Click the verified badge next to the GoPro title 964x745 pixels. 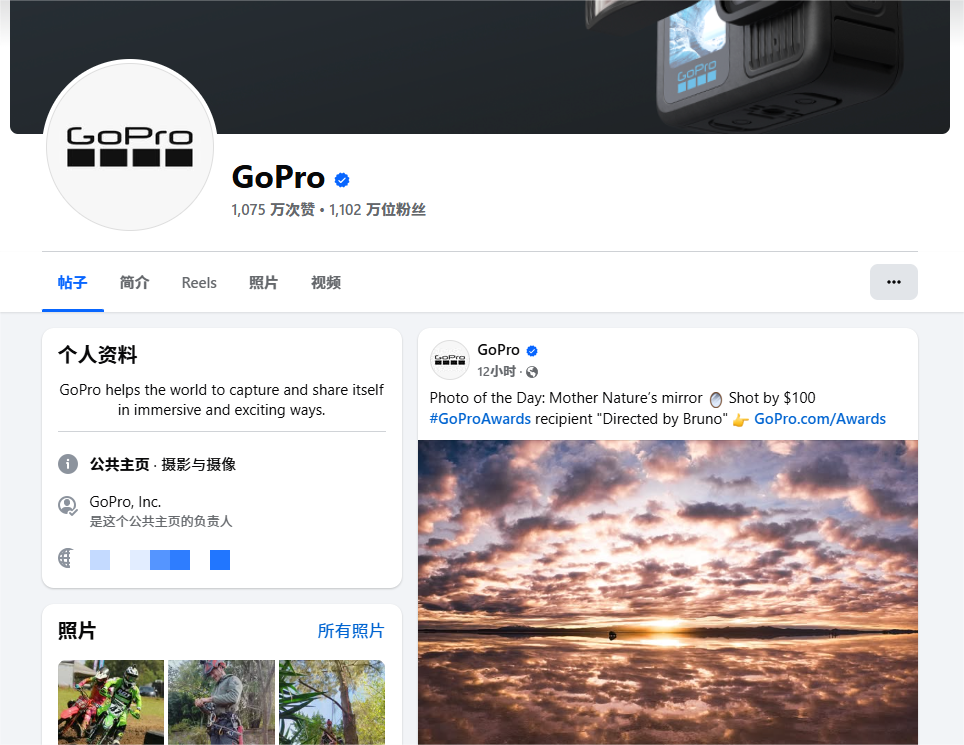[x=342, y=180]
